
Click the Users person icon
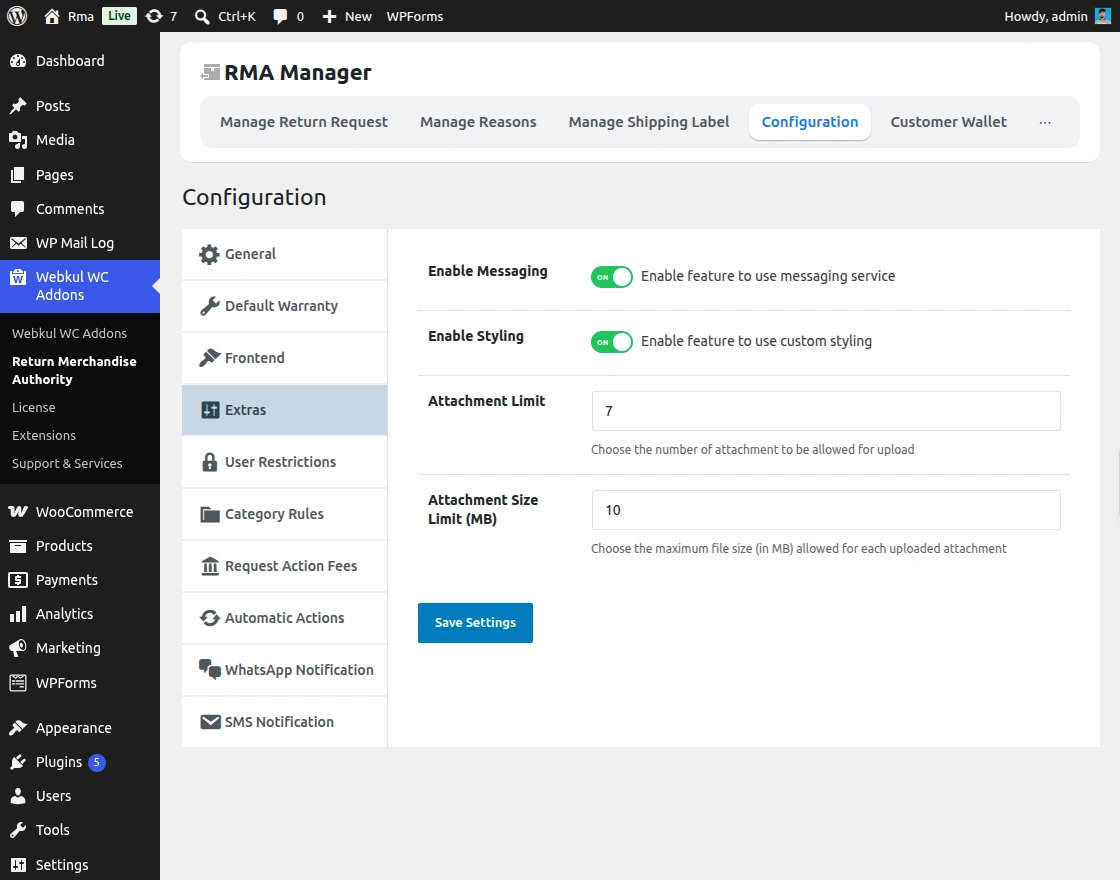tap(18, 796)
